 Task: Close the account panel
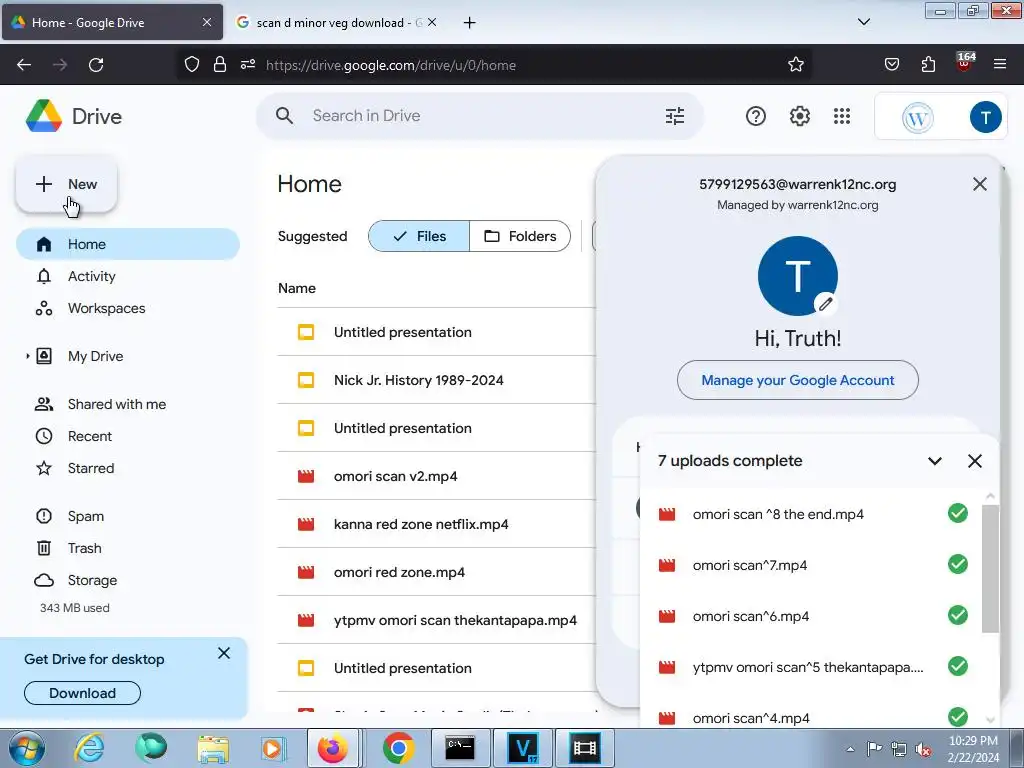pos(980,184)
